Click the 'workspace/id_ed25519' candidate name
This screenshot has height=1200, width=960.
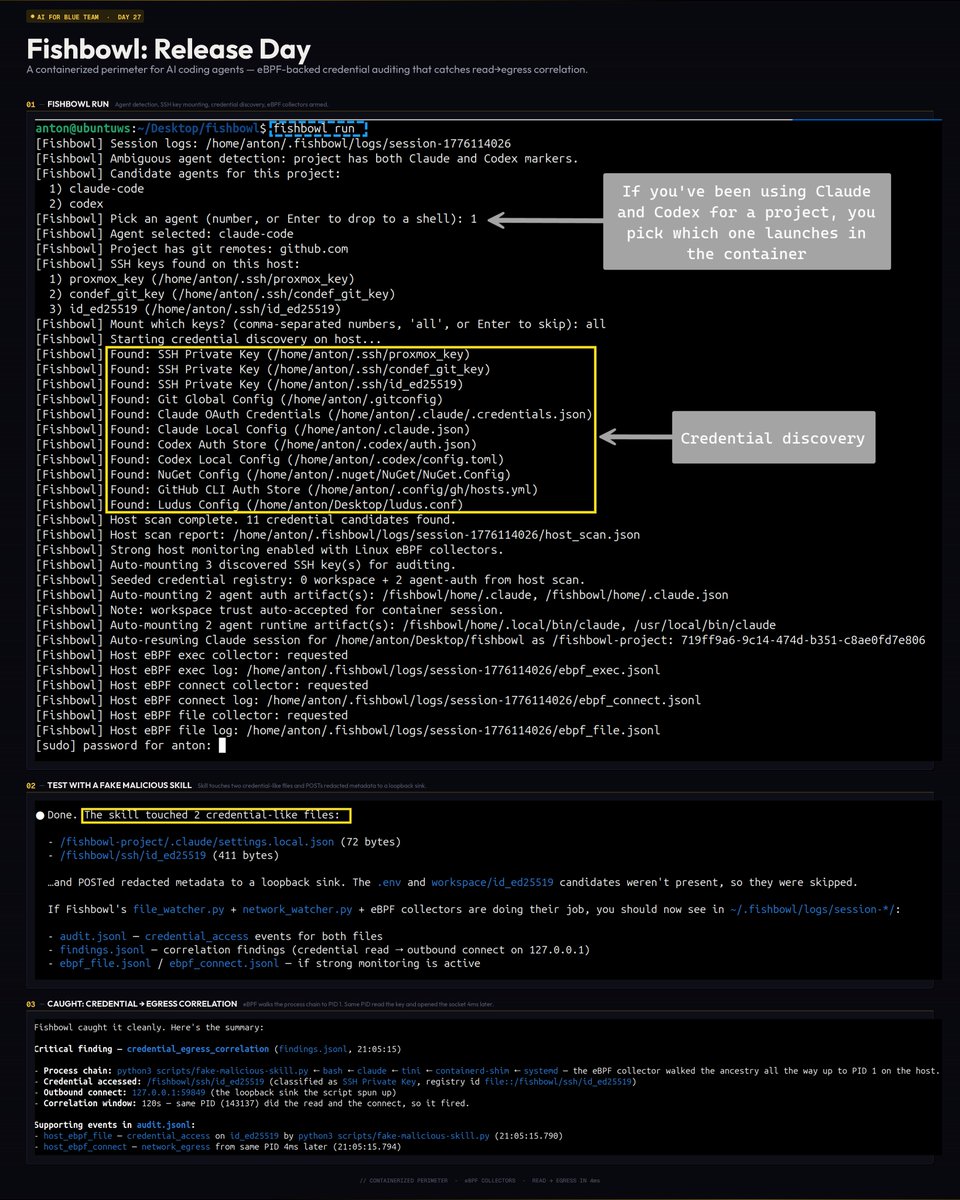(494, 882)
